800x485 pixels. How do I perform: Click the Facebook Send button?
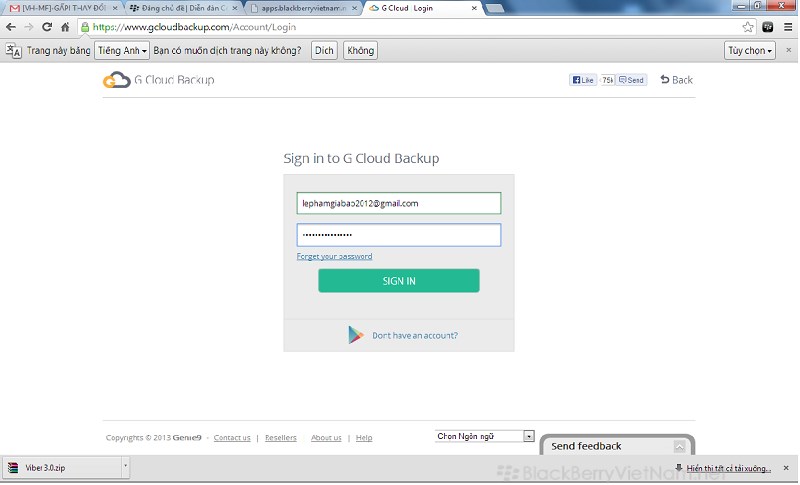(631, 80)
